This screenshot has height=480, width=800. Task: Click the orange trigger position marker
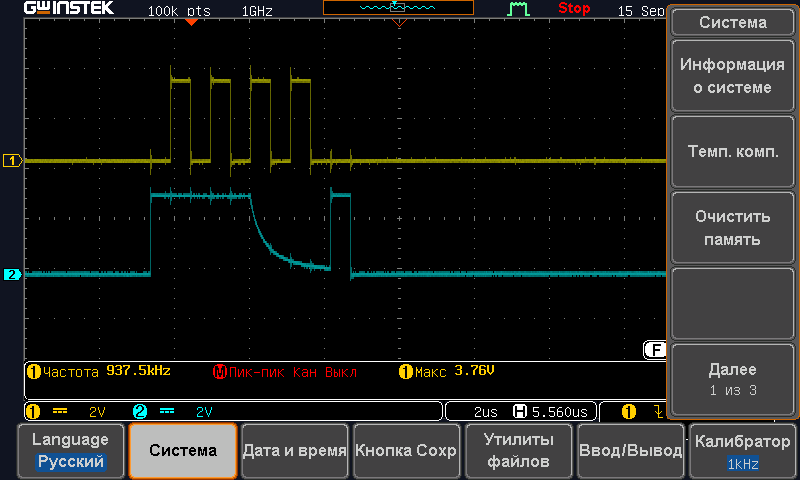[191, 22]
